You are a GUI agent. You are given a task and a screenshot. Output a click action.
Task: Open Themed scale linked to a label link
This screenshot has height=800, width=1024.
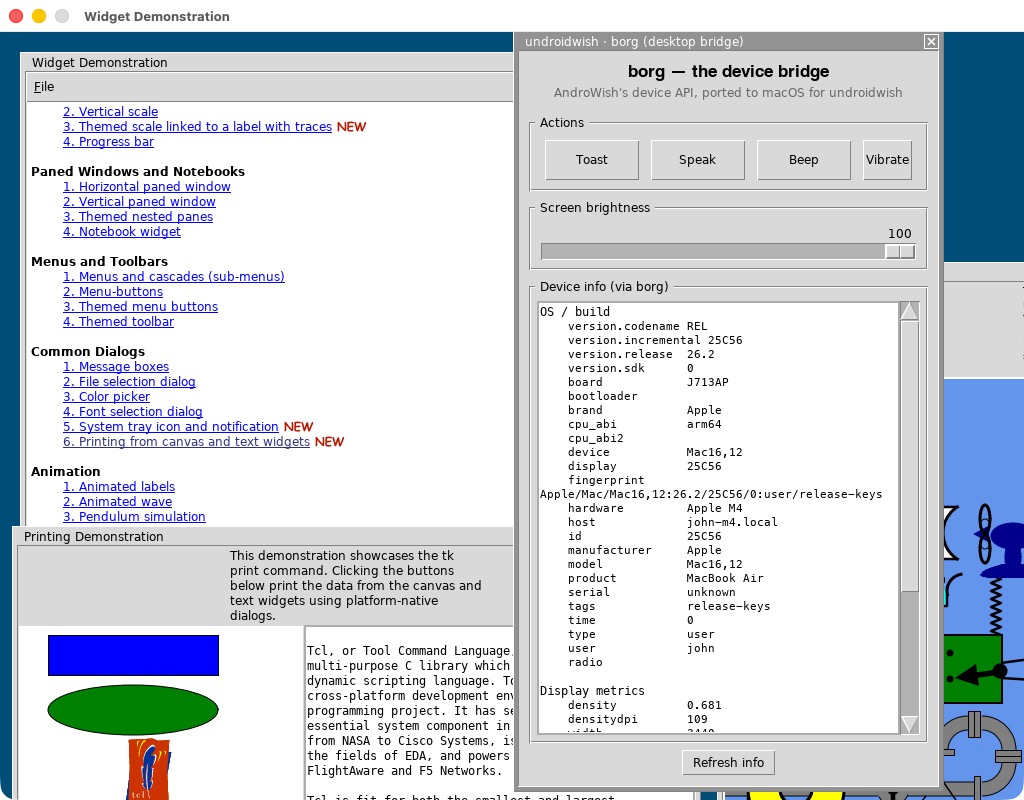click(197, 127)
